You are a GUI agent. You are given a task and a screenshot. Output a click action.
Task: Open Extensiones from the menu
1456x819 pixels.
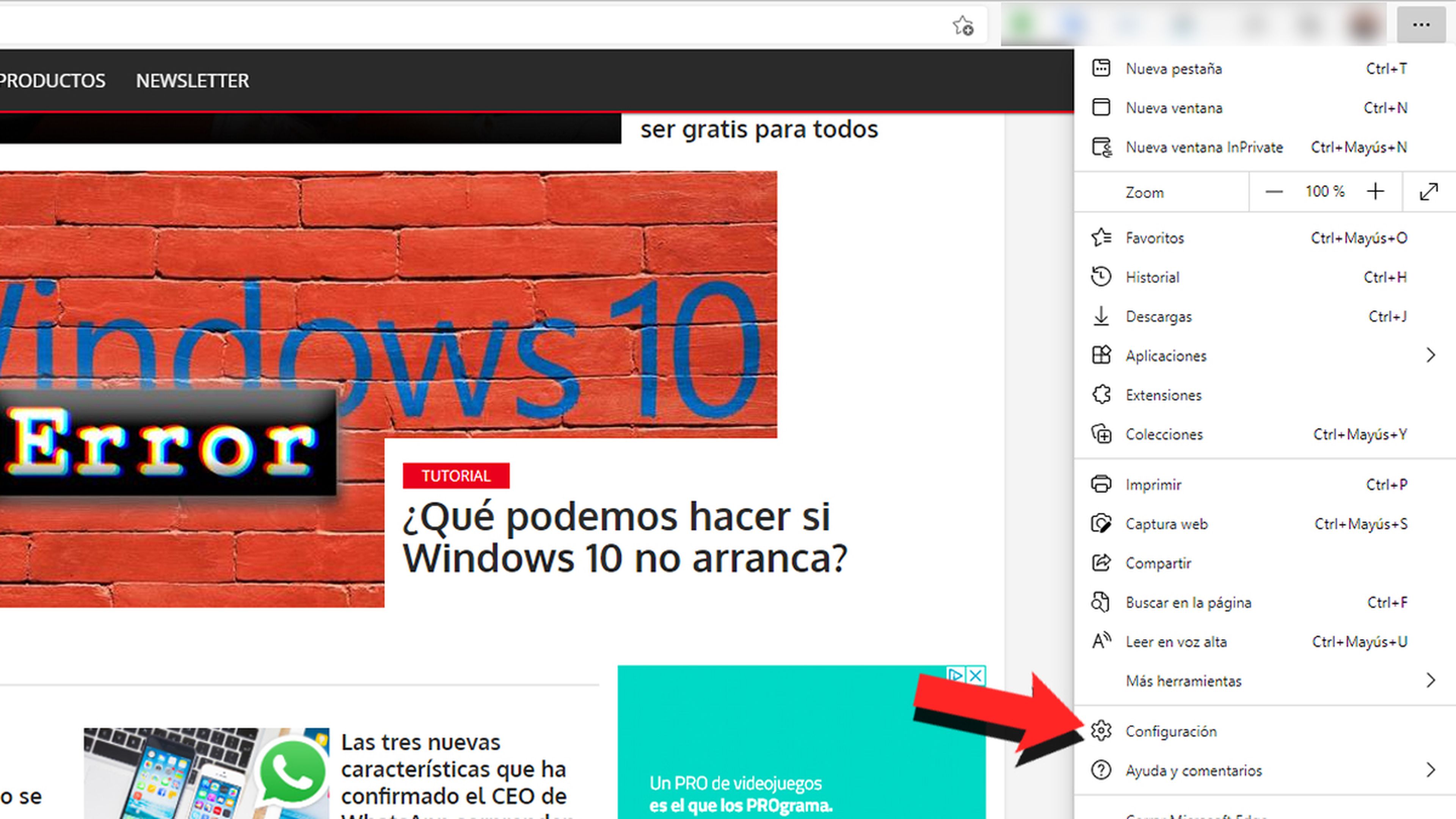(x=1265, y=394)
